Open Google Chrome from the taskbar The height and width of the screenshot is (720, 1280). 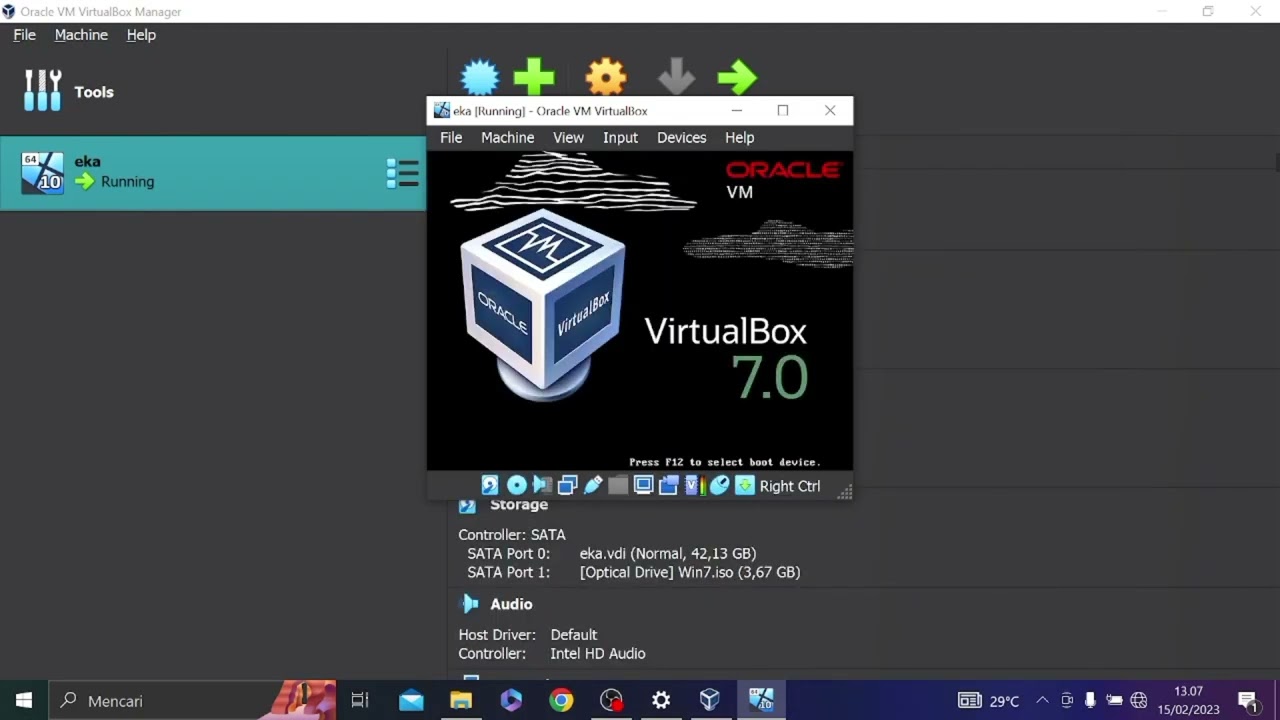coord(561,701)
